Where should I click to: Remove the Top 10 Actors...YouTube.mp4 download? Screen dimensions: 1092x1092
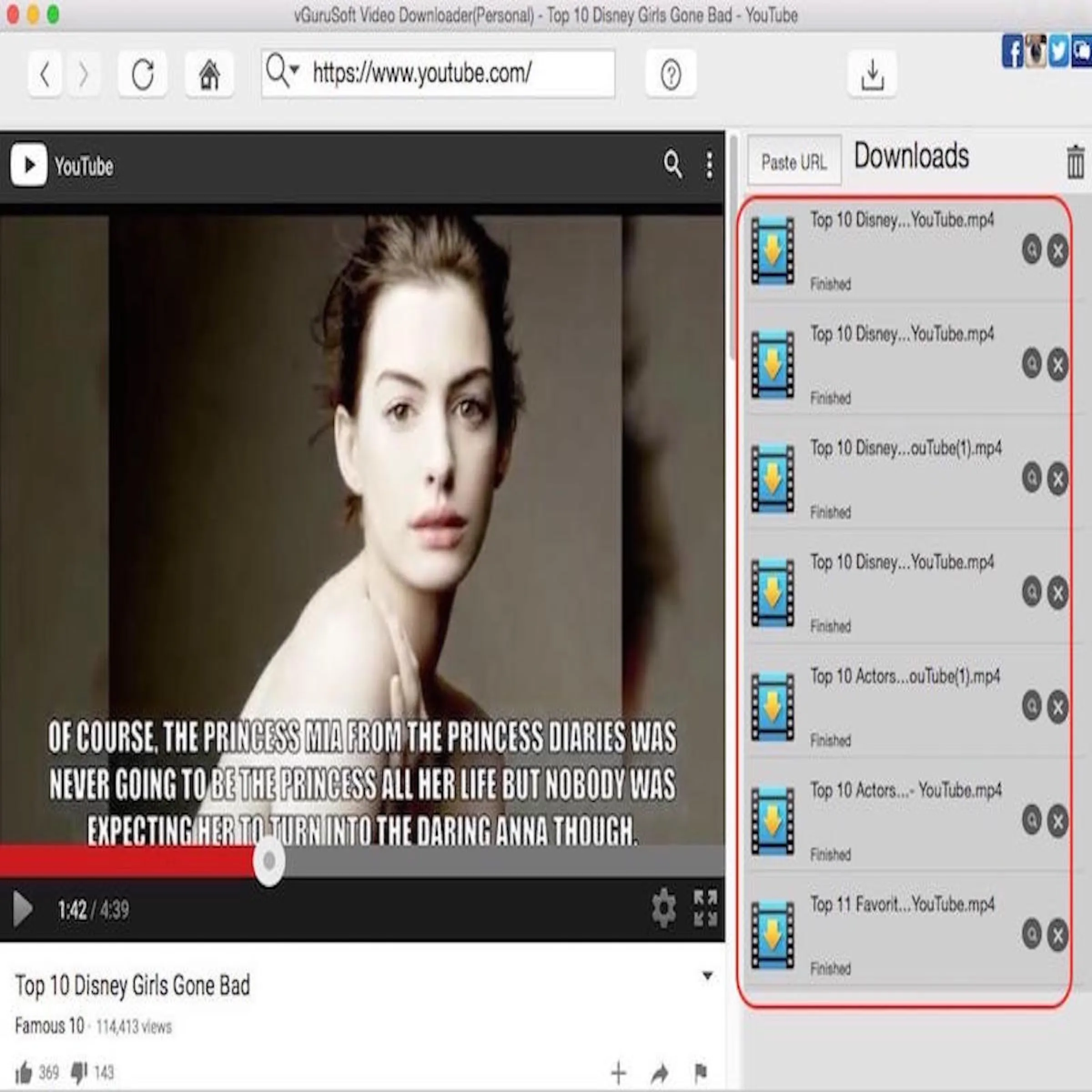(1058, 819)
